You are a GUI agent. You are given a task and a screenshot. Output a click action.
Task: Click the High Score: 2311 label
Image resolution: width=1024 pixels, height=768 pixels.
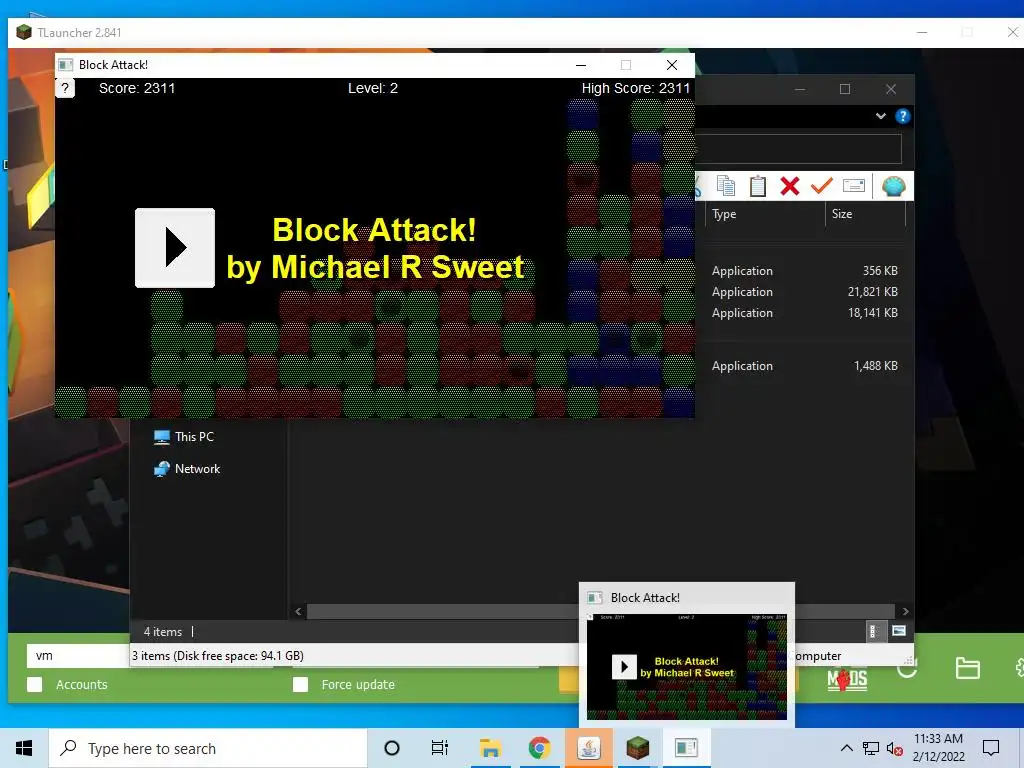pyautogui.click(x=636, y=88)
